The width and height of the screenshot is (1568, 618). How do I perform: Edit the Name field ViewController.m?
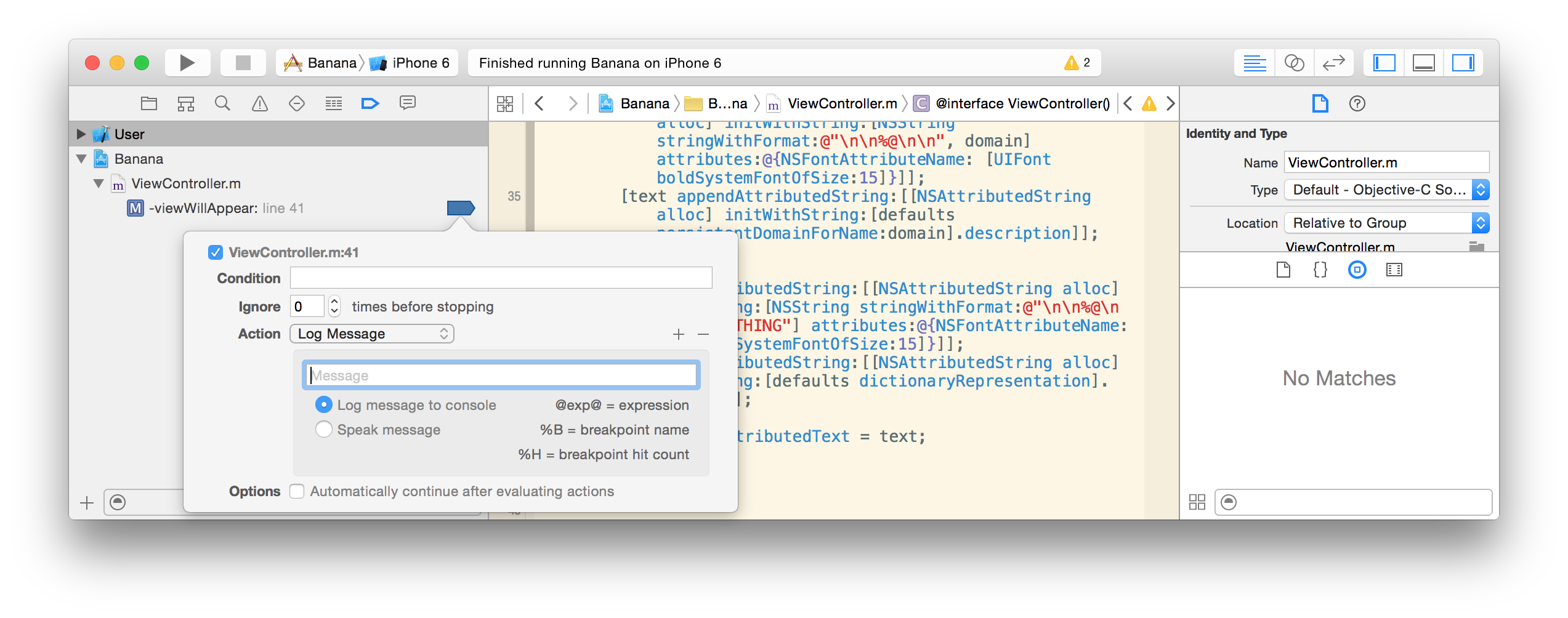(x=1387, y=163)
